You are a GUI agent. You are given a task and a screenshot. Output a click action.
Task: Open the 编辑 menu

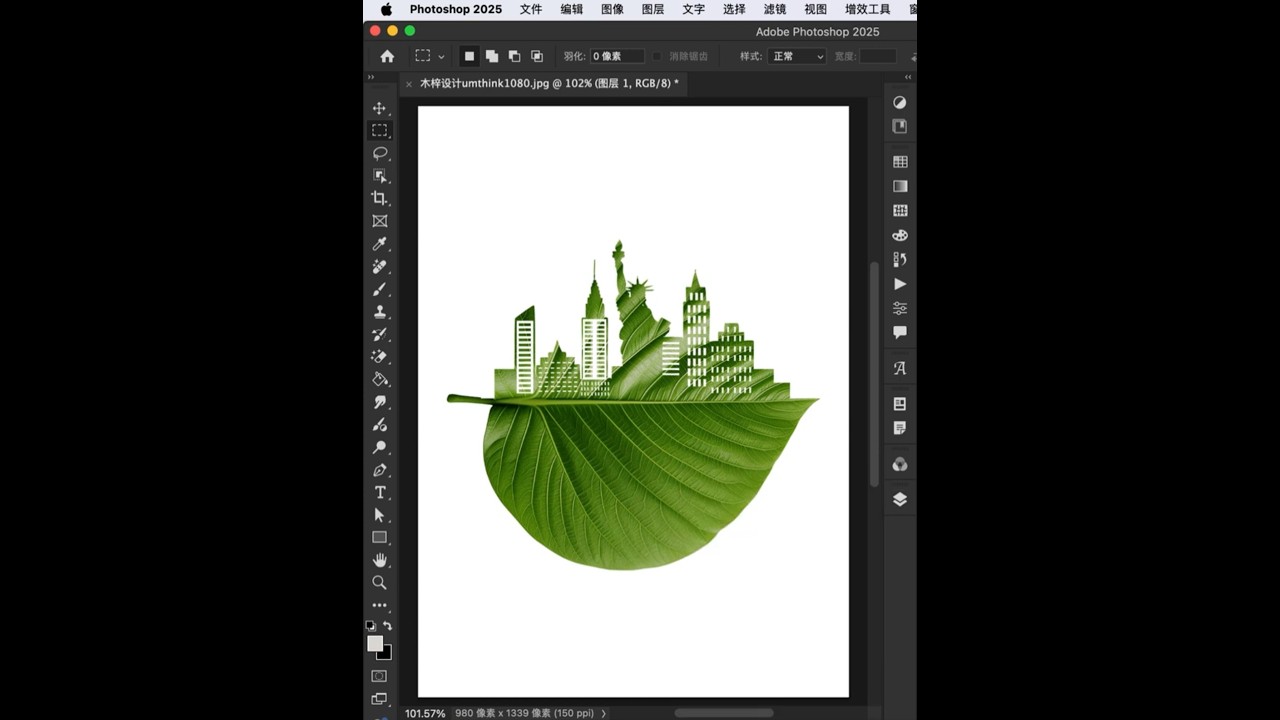coord(572,9)
